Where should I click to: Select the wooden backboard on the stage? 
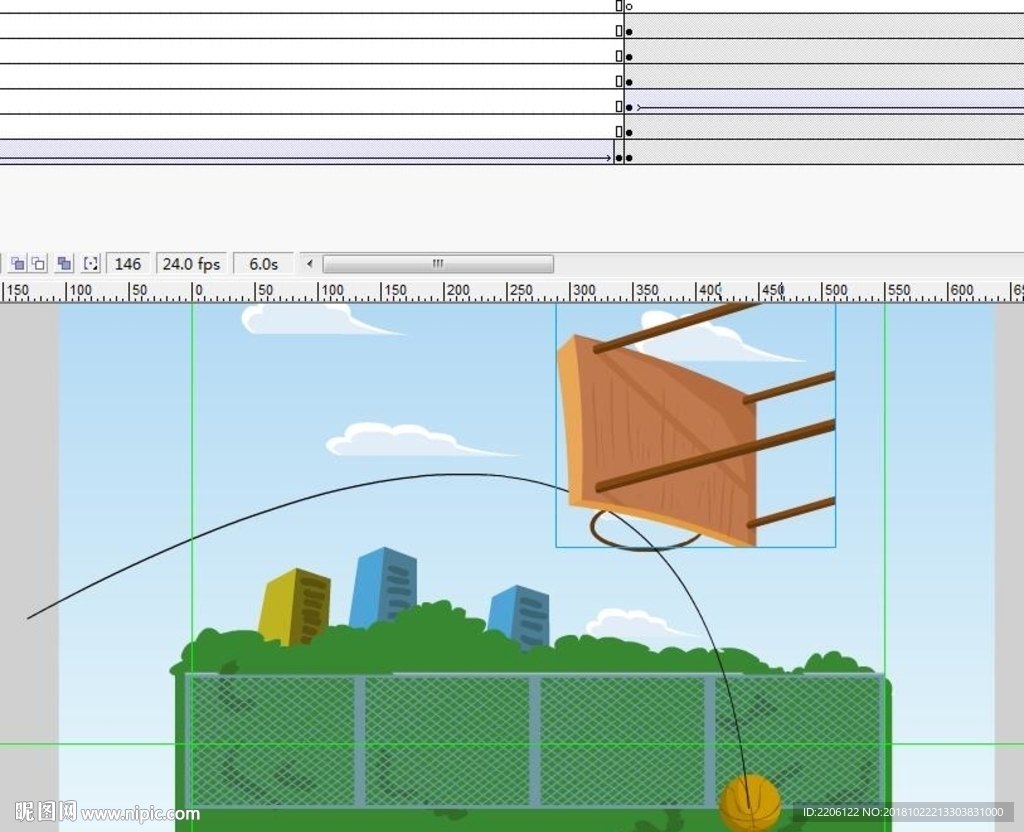(x=660, y=430)
